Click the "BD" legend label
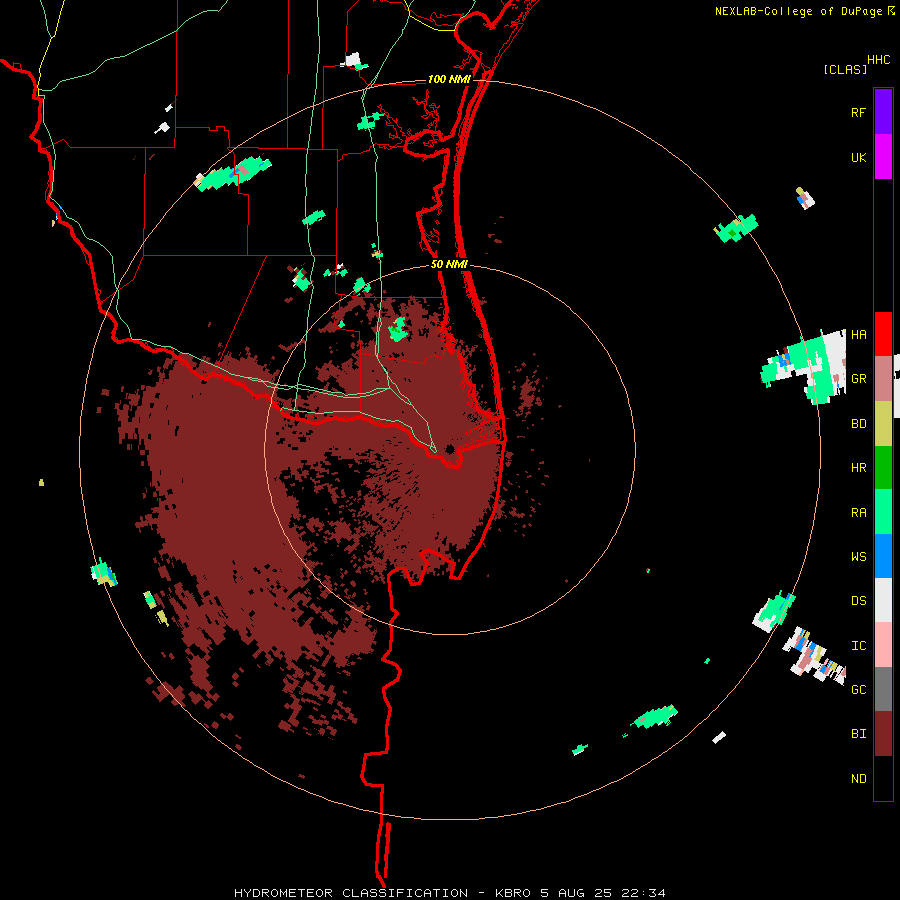Viewport: 900px width, 900px height. 858,424
